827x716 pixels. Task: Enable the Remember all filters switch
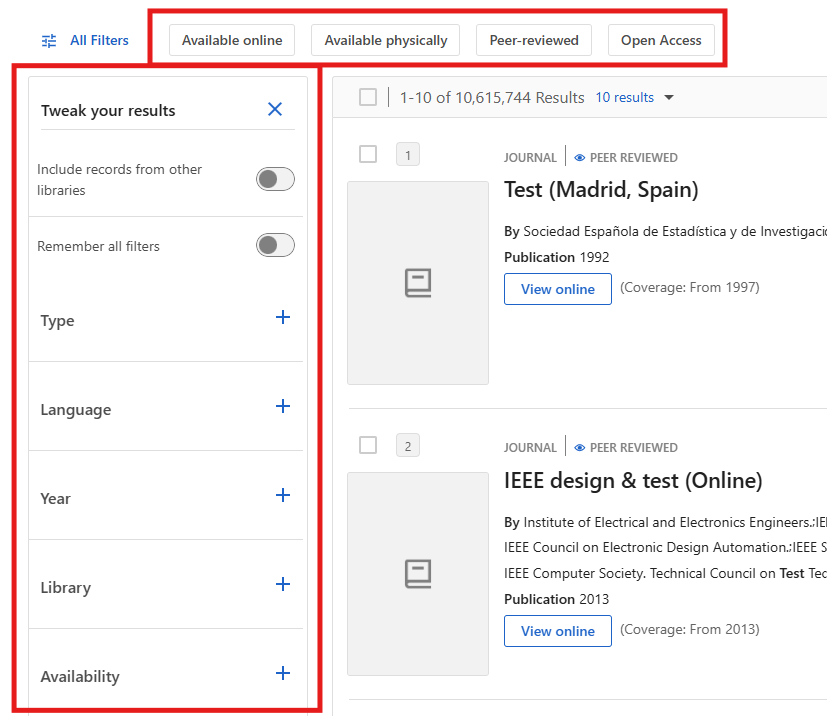275,245
